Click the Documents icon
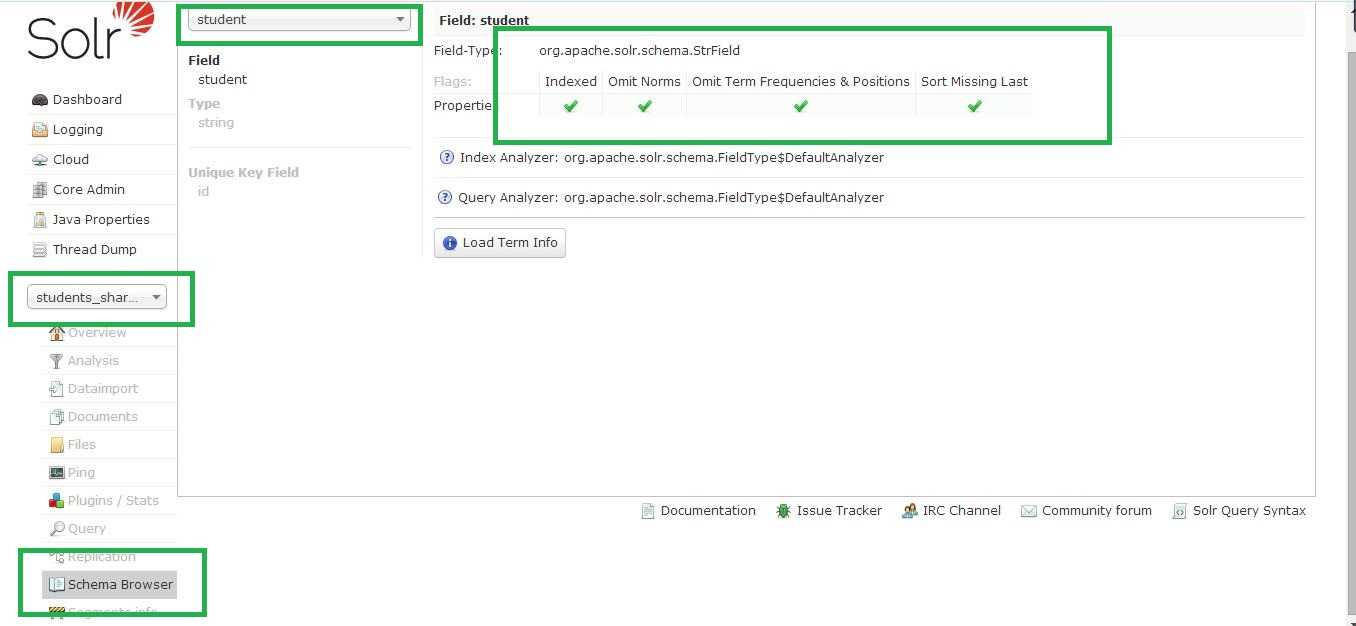The width and height of the screenshot is (1356, 626). click(x=57, y=417)
